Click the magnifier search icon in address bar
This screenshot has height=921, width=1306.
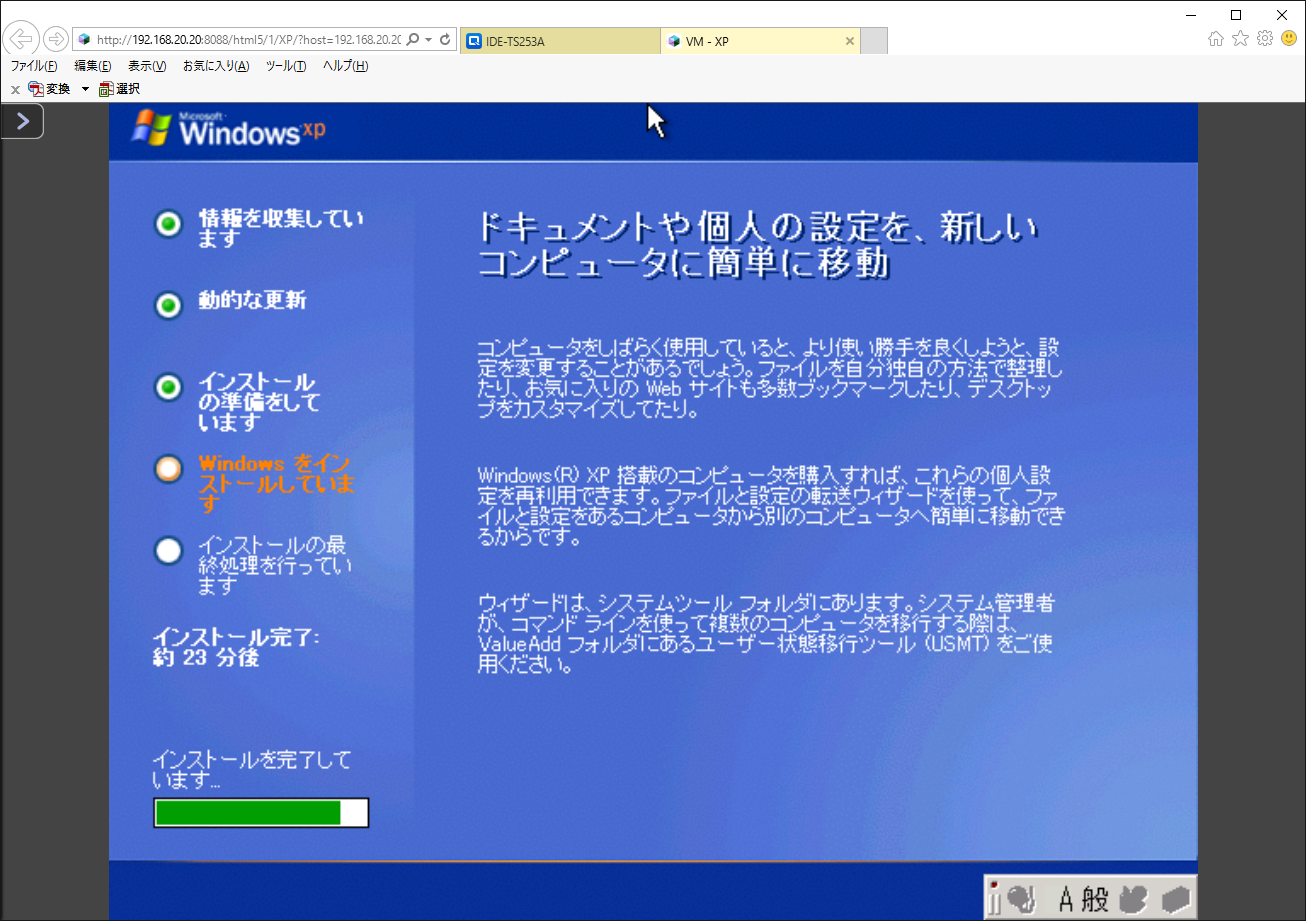(x=413, y=40)
